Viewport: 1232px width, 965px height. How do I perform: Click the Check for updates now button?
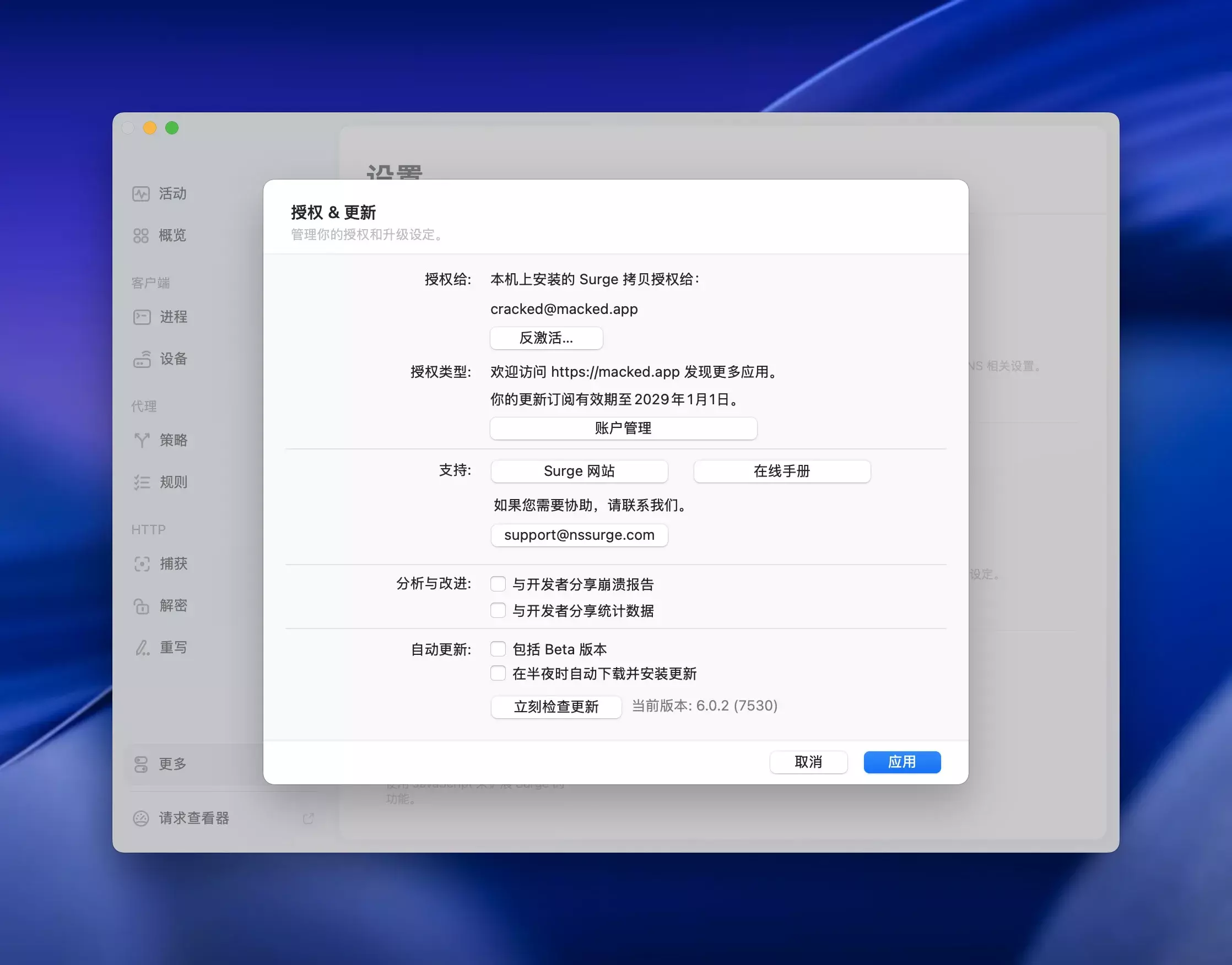[x=555, y=706]
